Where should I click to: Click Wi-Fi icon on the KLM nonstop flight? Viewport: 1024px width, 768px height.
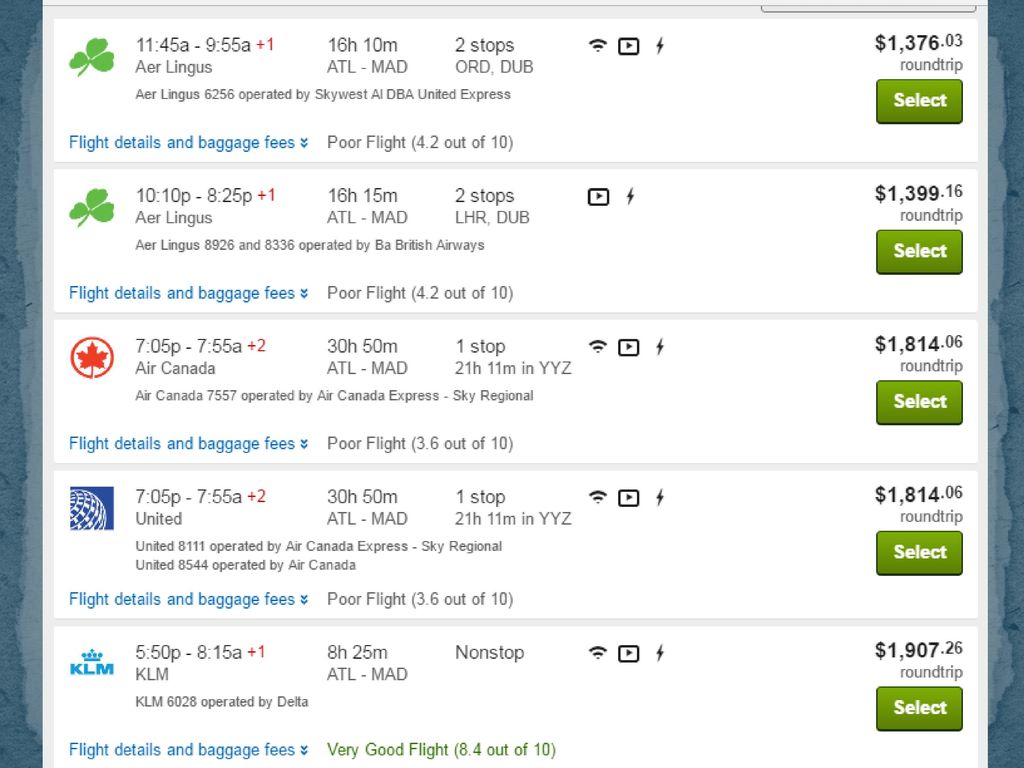[x=598, y=653]
